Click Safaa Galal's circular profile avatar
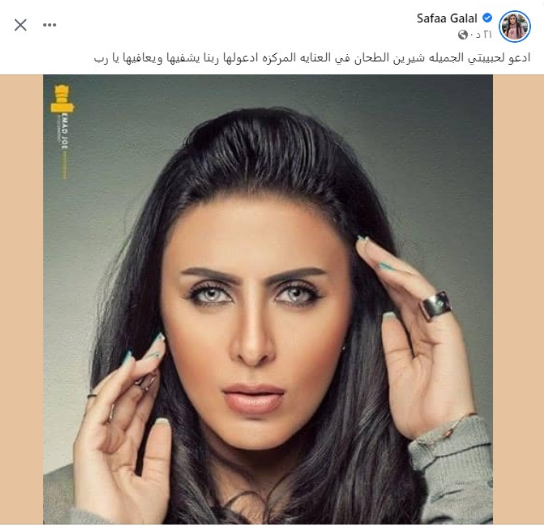Image resolution: width=552 pixels, height=528 pixels. (515, 26)
